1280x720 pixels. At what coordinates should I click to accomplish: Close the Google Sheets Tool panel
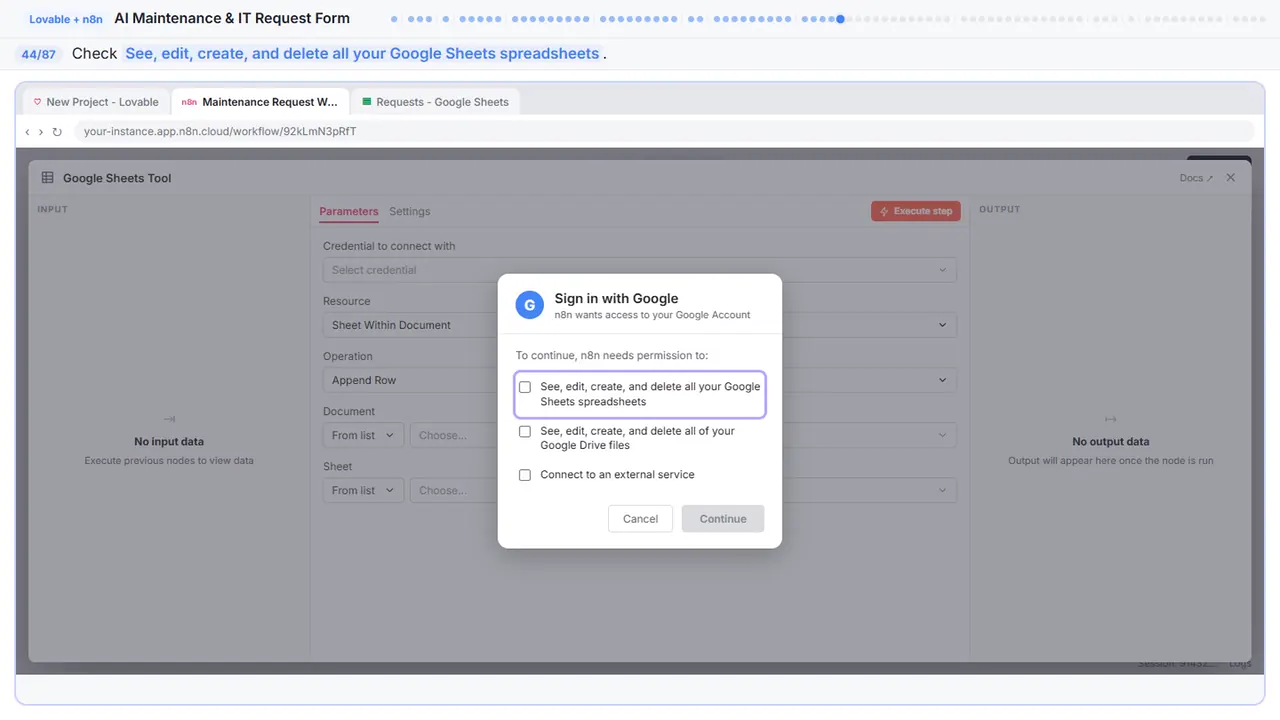[1231, 177]
